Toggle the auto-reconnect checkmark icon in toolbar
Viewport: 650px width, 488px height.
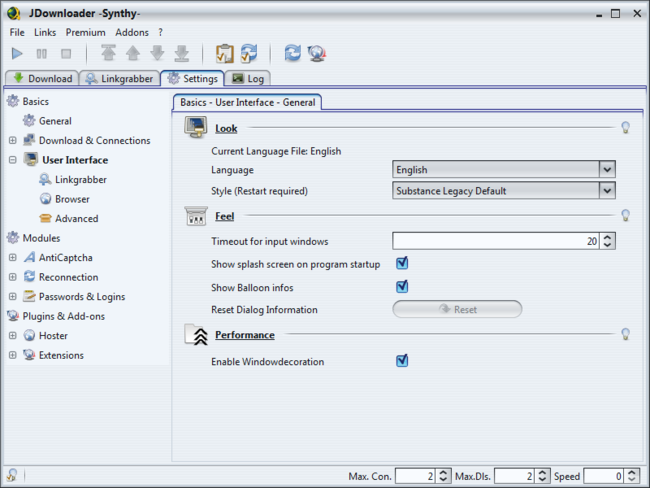pyautogui.click(x=249, y=53)
